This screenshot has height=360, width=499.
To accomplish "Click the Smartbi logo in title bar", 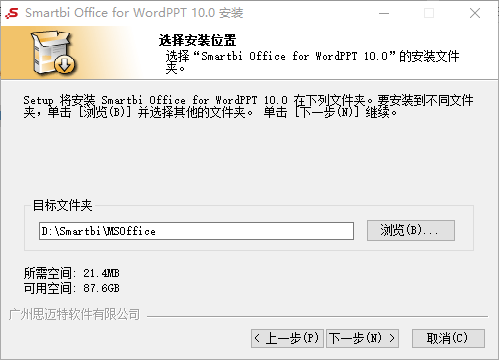I will pos(12,13).
